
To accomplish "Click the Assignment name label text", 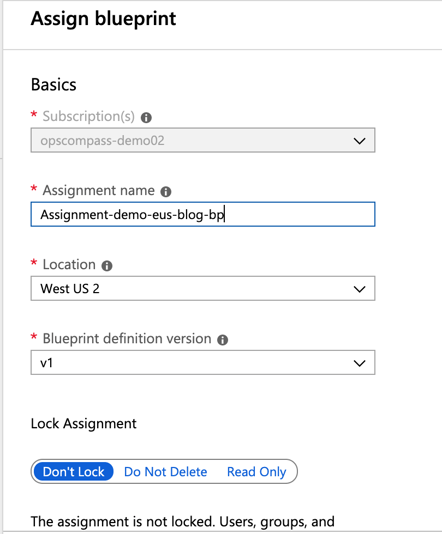I will (98, 191).
